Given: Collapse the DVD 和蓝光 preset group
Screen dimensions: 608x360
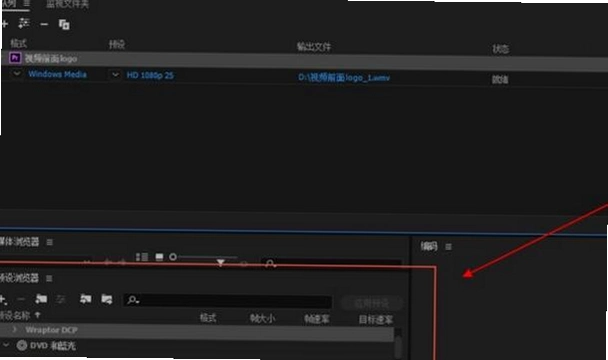Looking at the screenshot, I should pyautogui.click(x=6, y=344).
